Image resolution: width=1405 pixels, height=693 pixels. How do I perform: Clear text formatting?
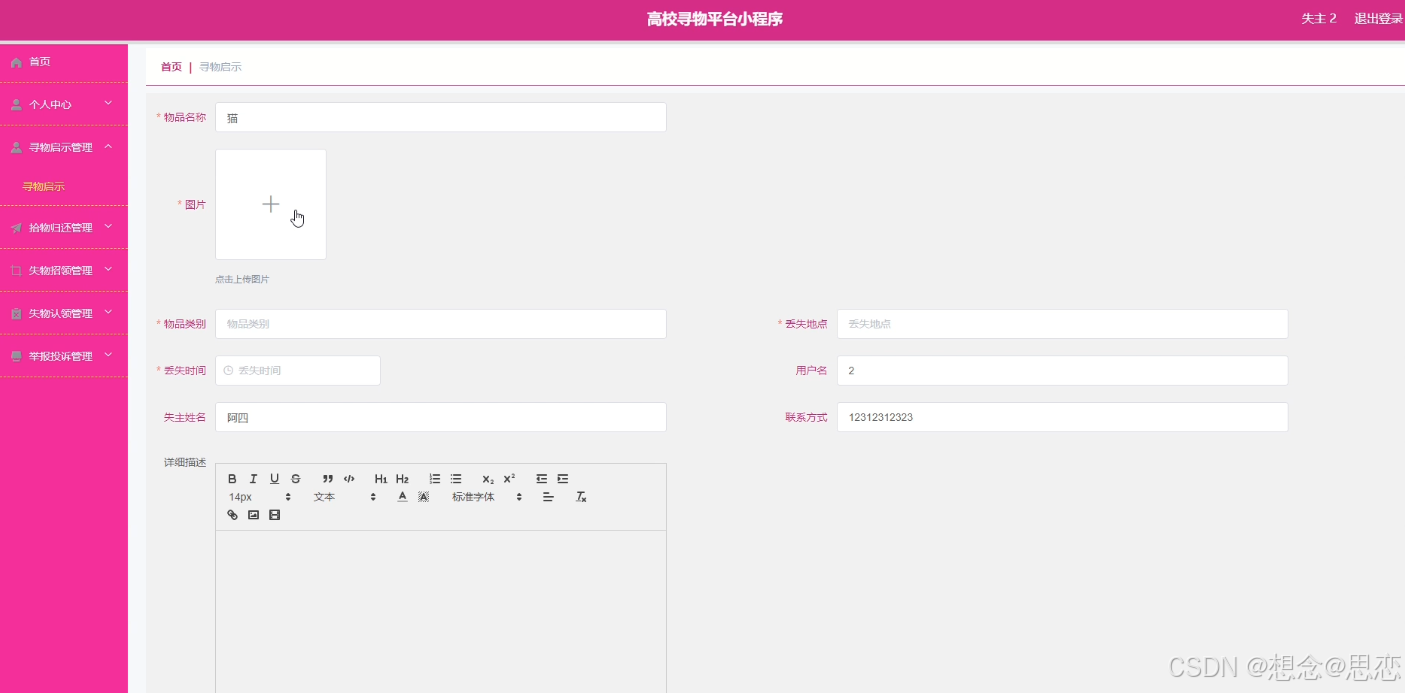tap(581, 497)
